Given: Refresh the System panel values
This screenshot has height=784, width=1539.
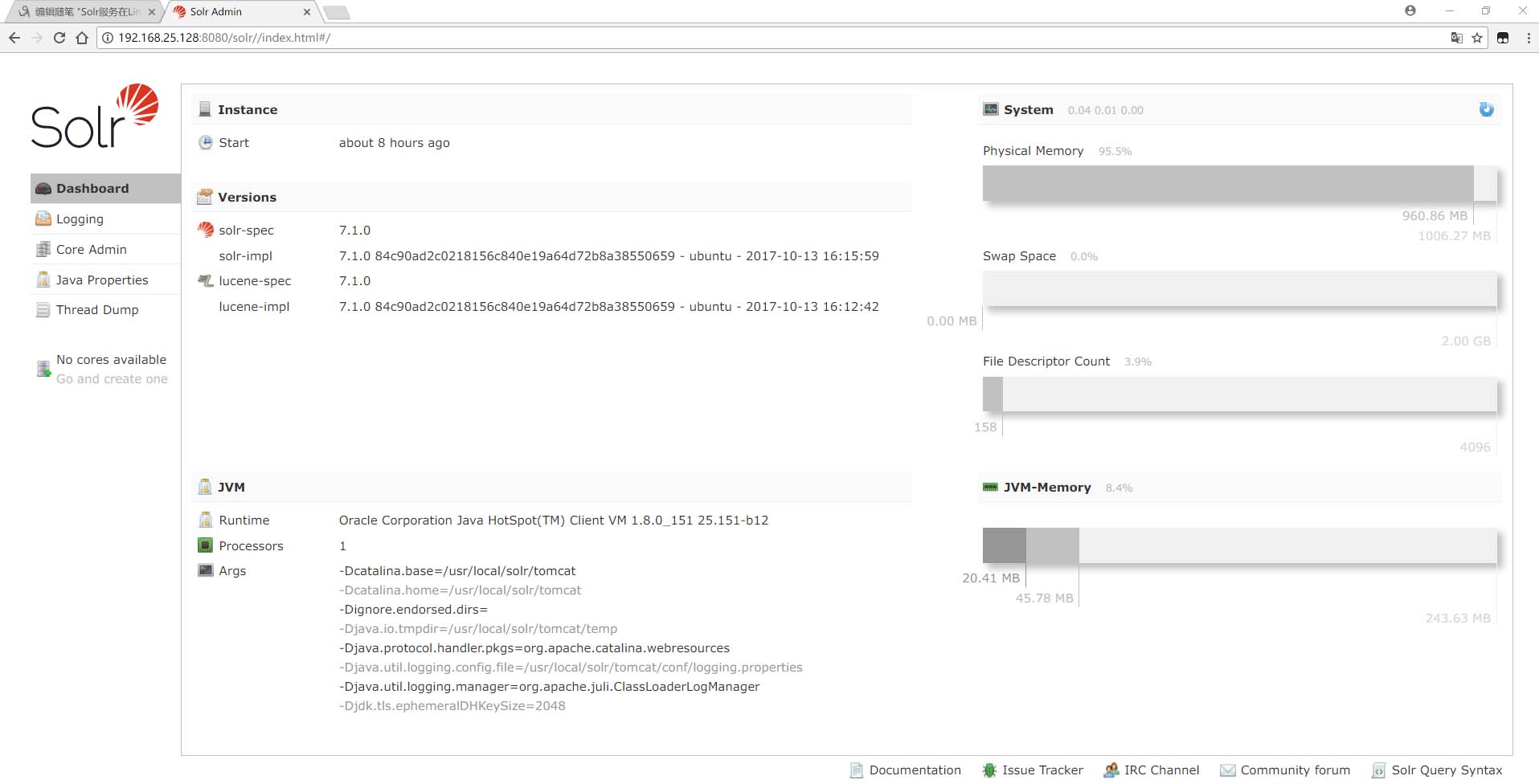Looking at the screenshot, I should pos(1487,110).
